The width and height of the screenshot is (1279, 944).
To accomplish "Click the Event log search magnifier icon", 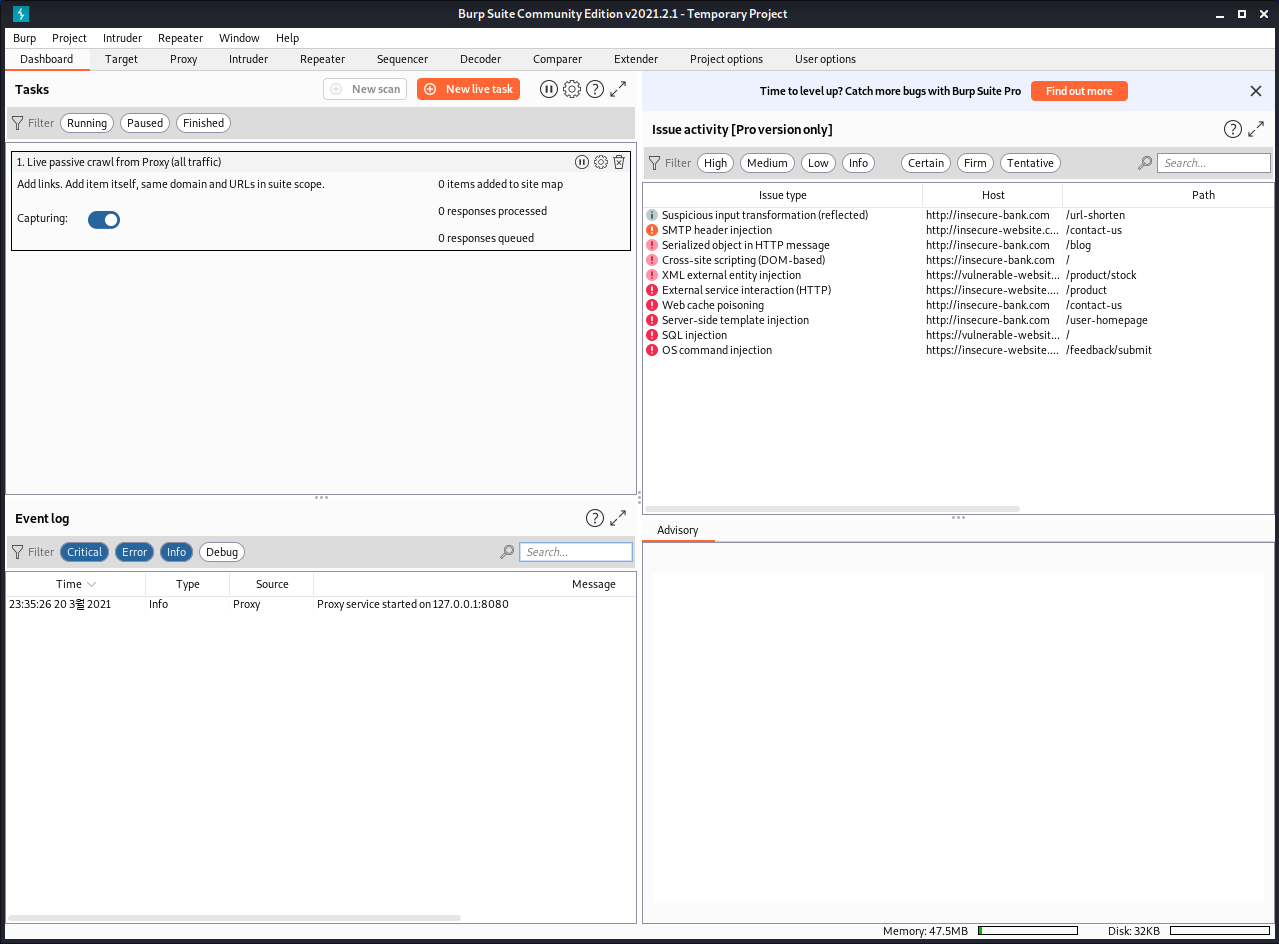I will click(507, 552).
